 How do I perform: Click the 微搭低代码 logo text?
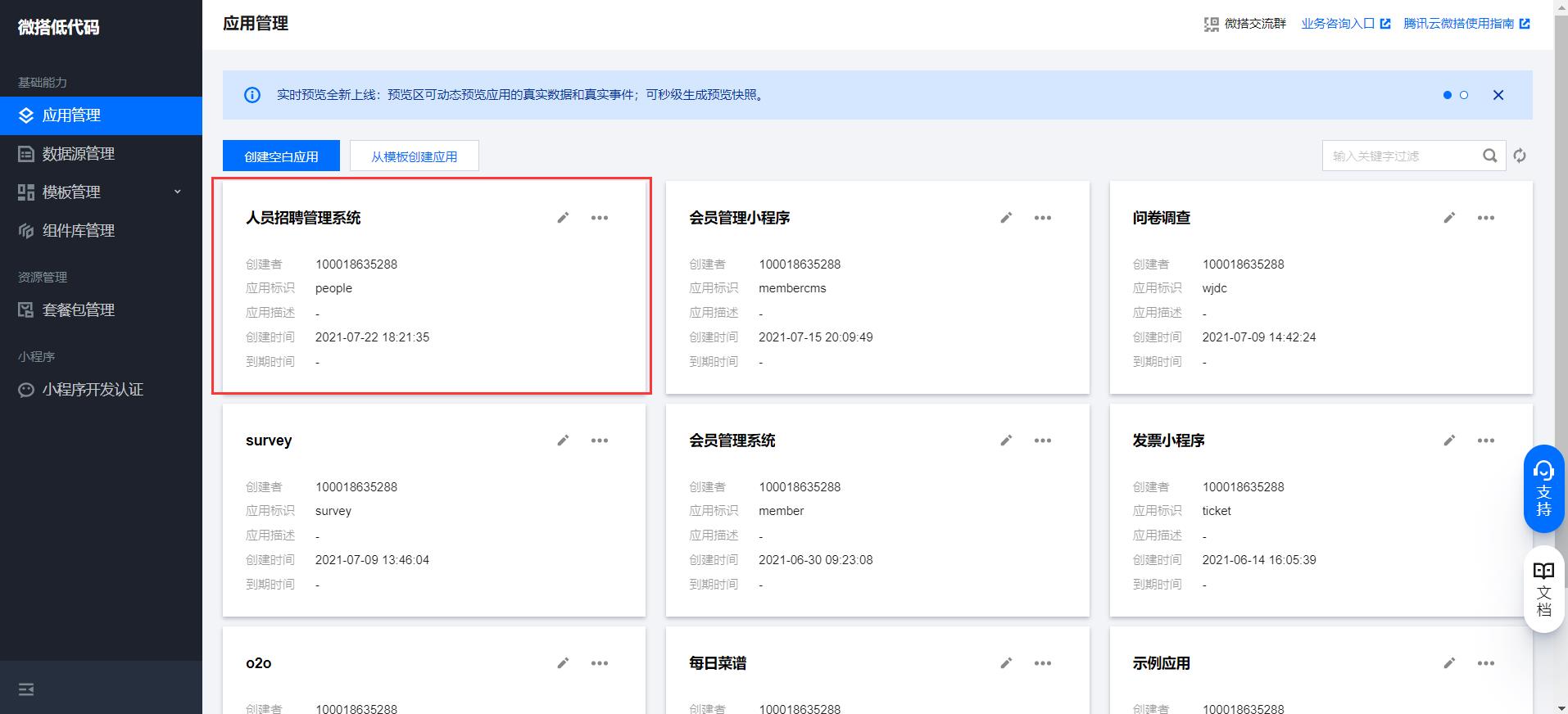(x=59, y=27)
